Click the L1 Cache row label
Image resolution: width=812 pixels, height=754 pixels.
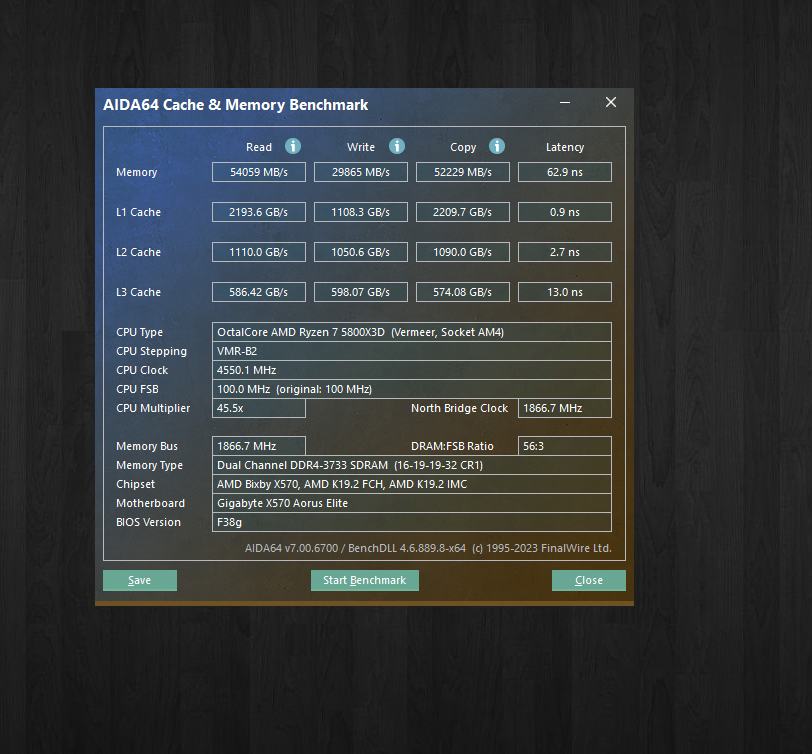(138, 212)
